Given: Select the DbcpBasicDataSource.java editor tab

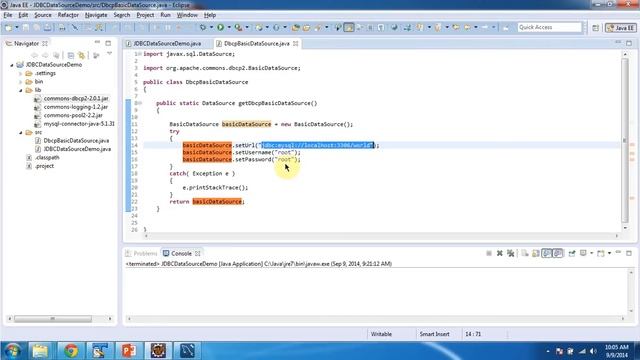Looking at the screenshot, I should pos(256,43).
